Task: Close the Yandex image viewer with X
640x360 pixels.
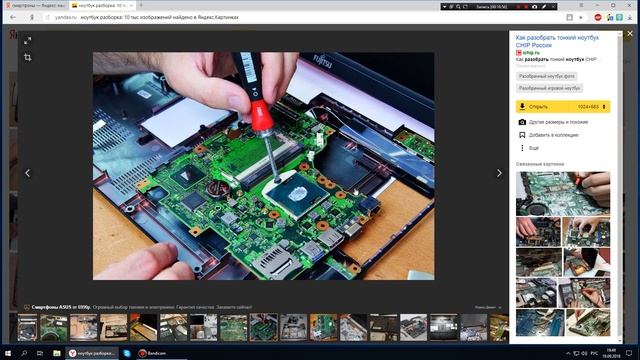Action: click(629, 34)
